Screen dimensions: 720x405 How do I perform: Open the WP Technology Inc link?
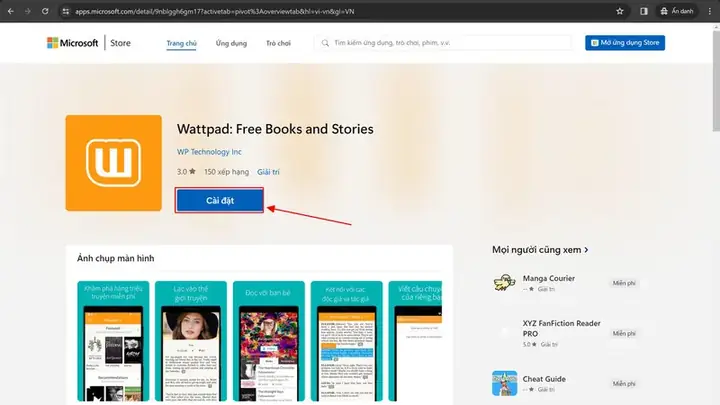pyautogui.click(x=209, y=152)
